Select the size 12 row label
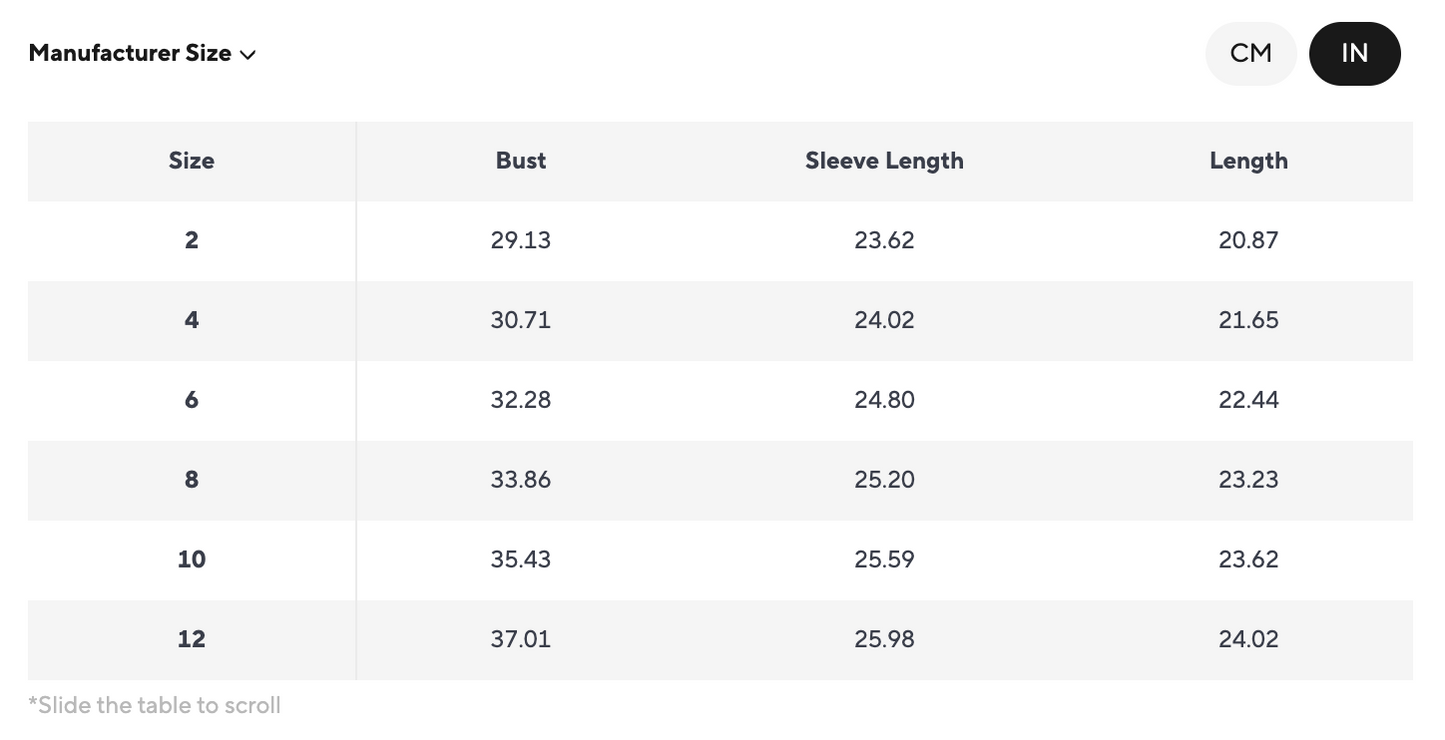The height and width of the screenshot is (740, 1445). 191,639
